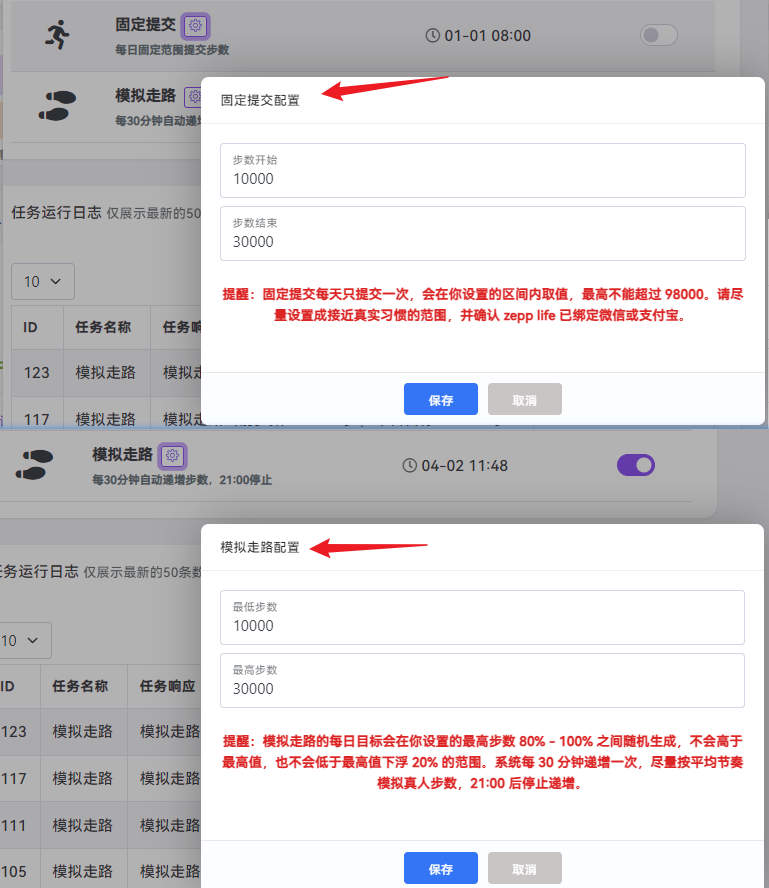The image size is (769, 888).
Task: Click the 固定提交 title text
Action: click(x=146, y=24)
